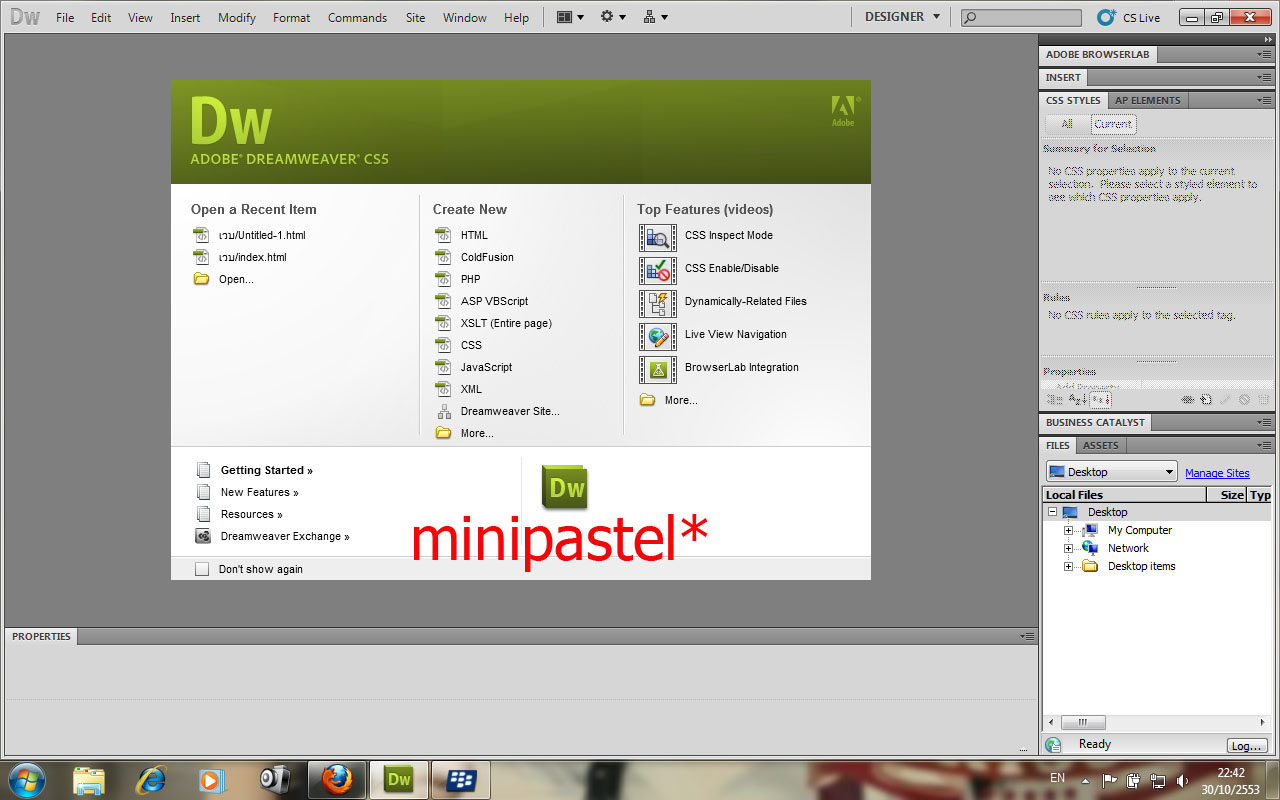Click the Size column header
1280x800 pixels.
pos(1227,495)
